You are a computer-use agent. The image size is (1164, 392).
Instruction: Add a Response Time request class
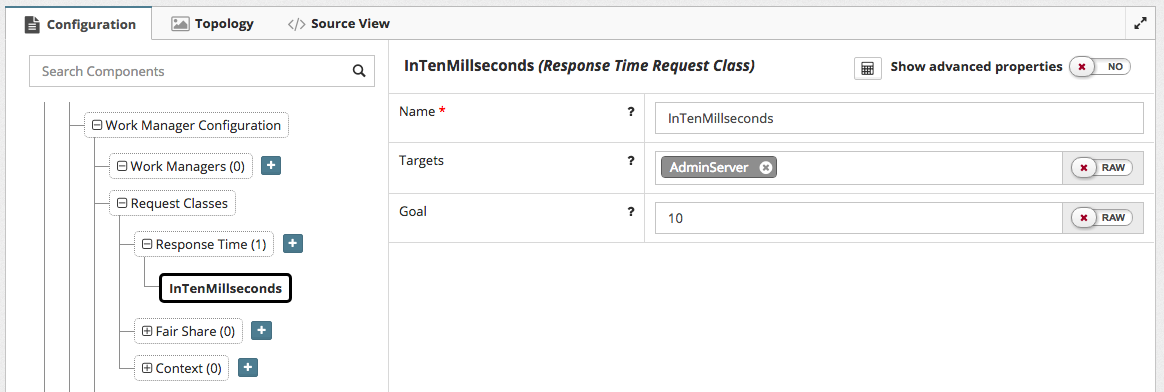click(292, 243)
